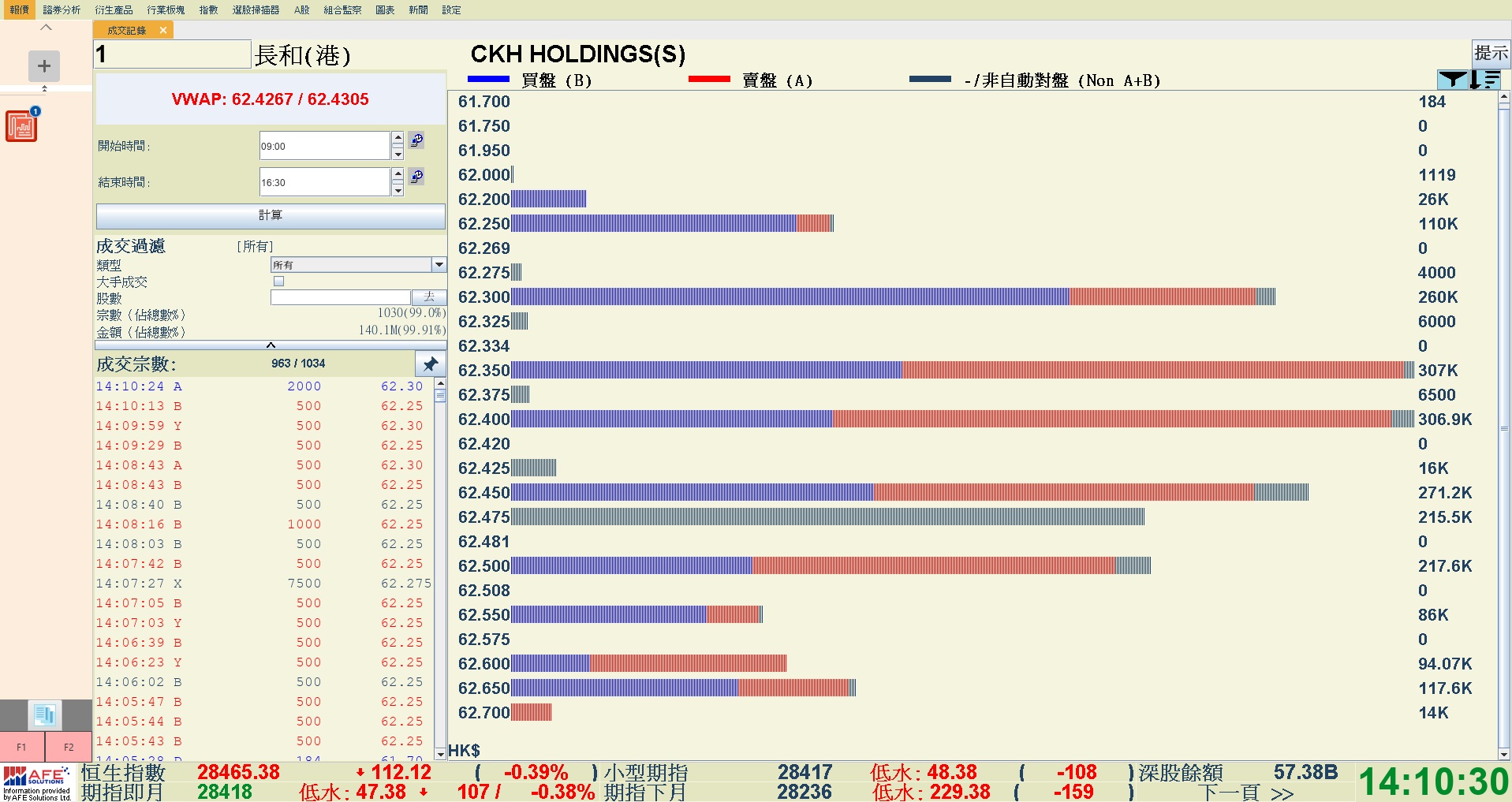Click the 恒生指數 ticker label

click(123, 773)
